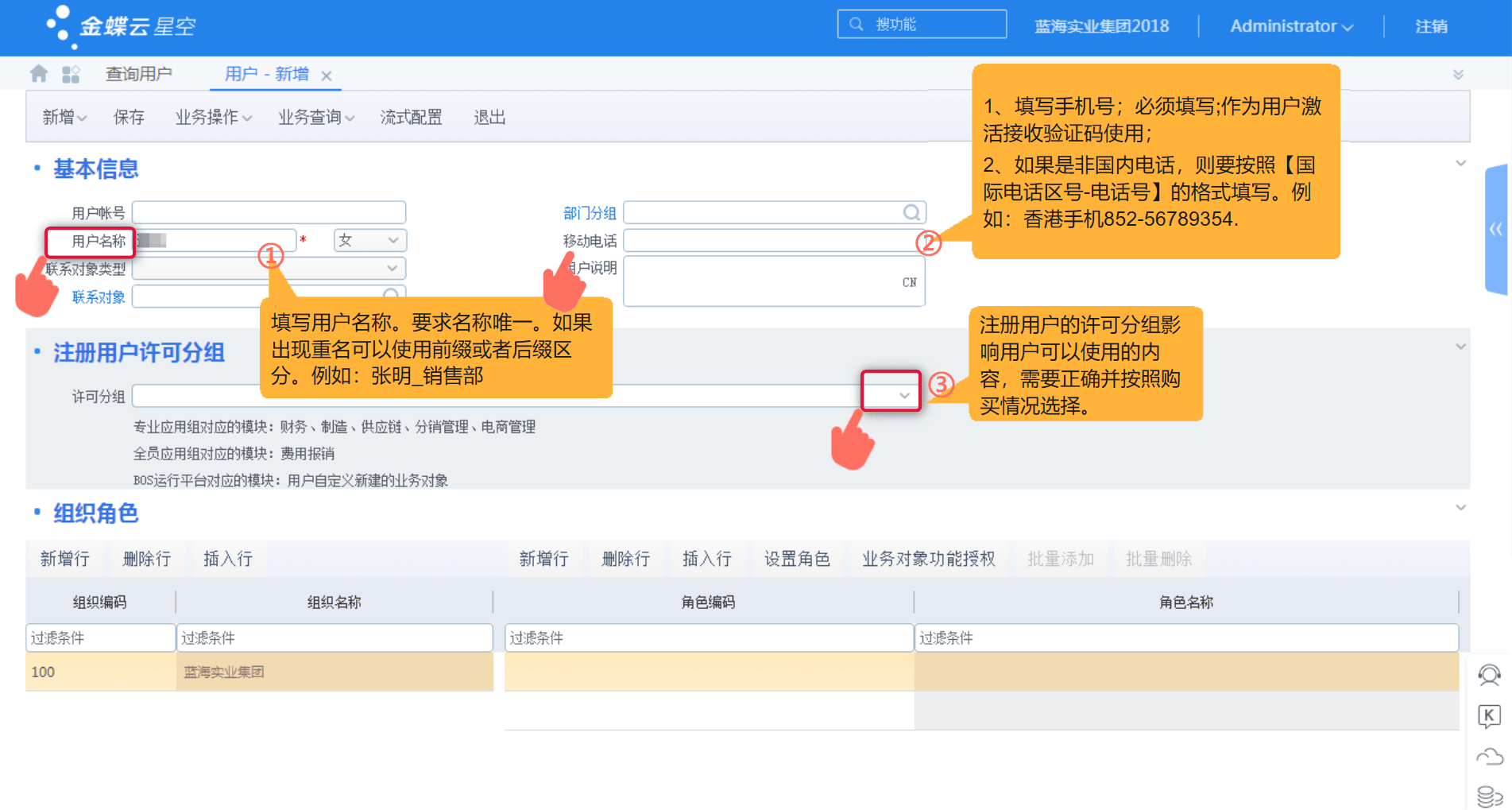Open the 部门分组 lookup magnifier

(911, 212)
